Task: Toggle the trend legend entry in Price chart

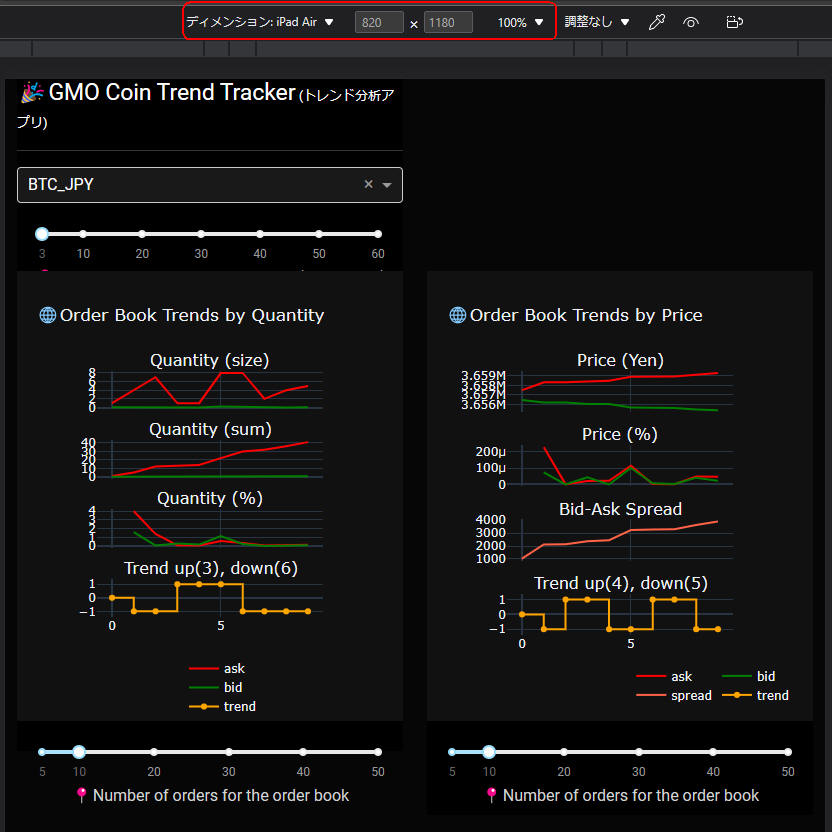Action: 756,696
